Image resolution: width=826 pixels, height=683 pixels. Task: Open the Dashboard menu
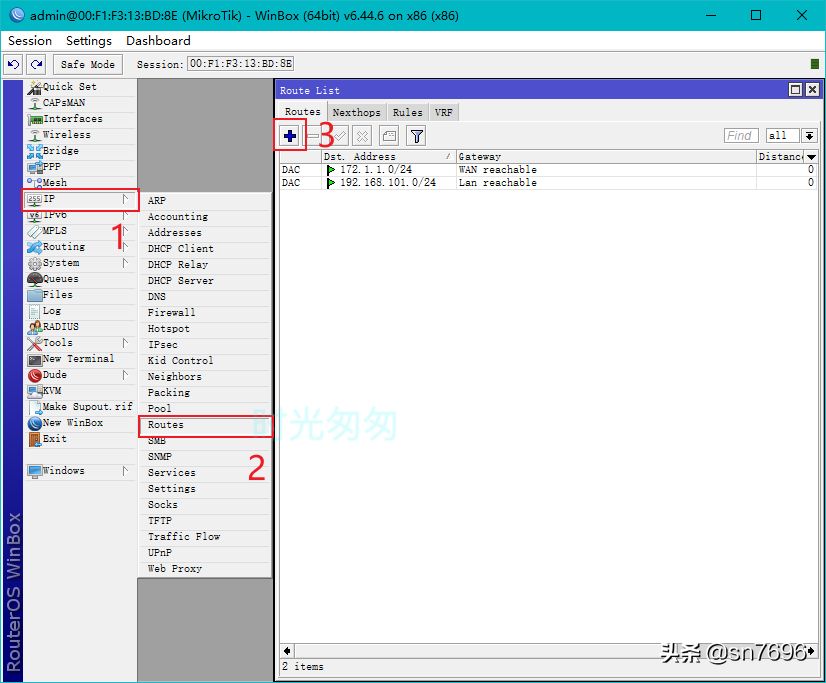158,41
